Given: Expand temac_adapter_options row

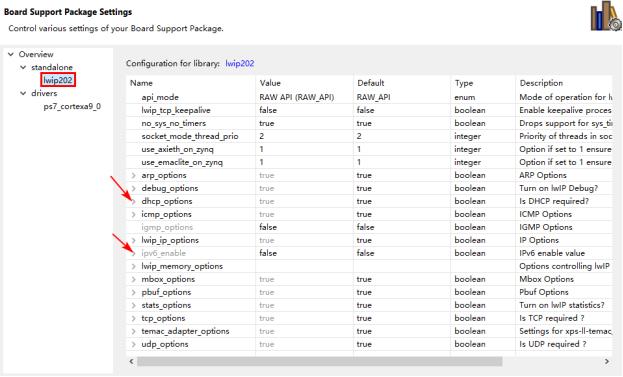Looking at the screenshot, I should (134, 331).
